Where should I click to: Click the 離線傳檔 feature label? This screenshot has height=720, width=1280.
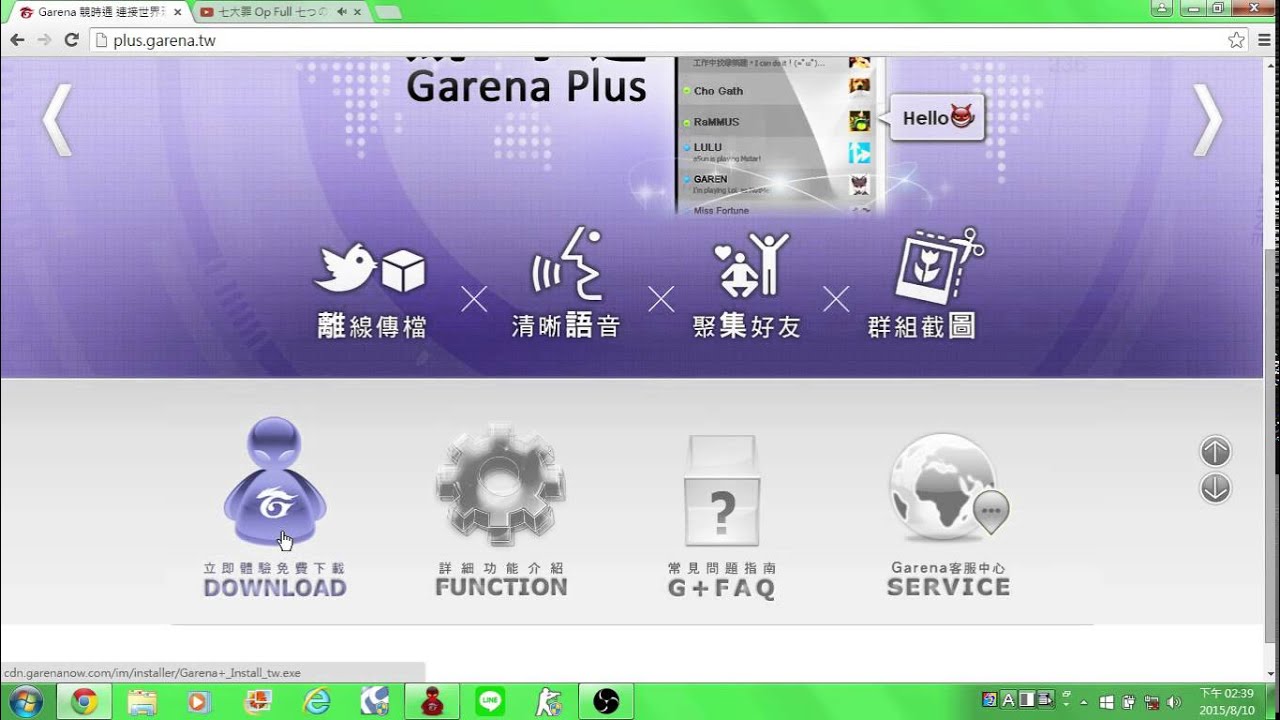point(372,326)
